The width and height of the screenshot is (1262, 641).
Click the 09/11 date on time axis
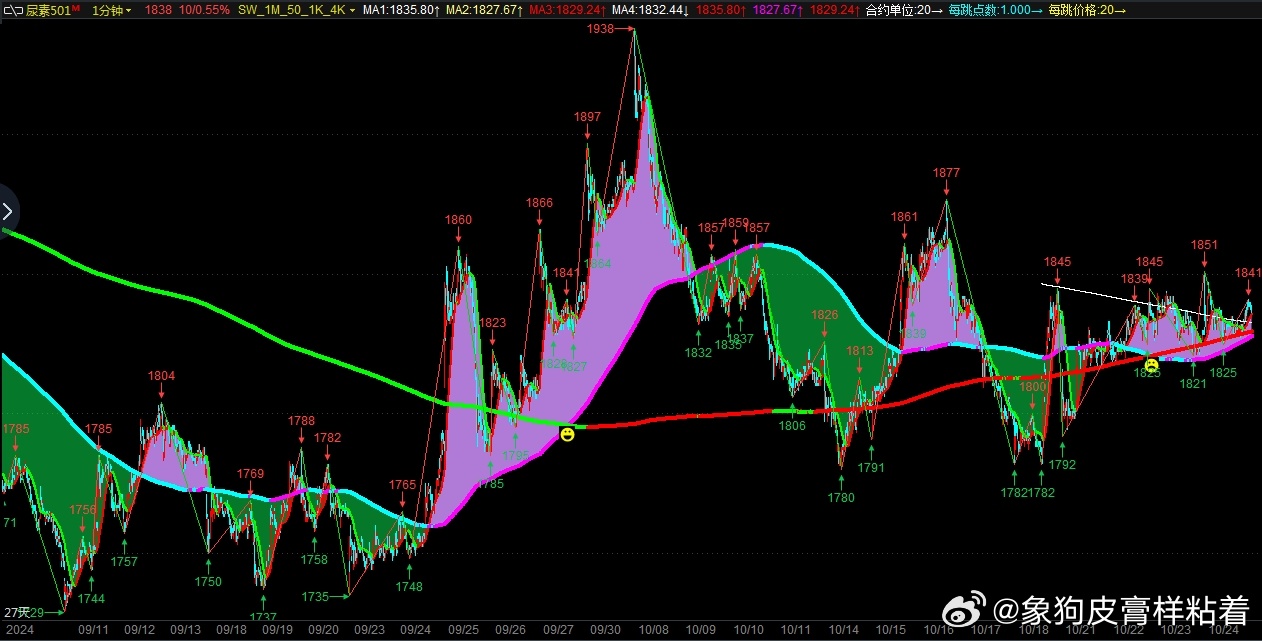click(93, 630)
